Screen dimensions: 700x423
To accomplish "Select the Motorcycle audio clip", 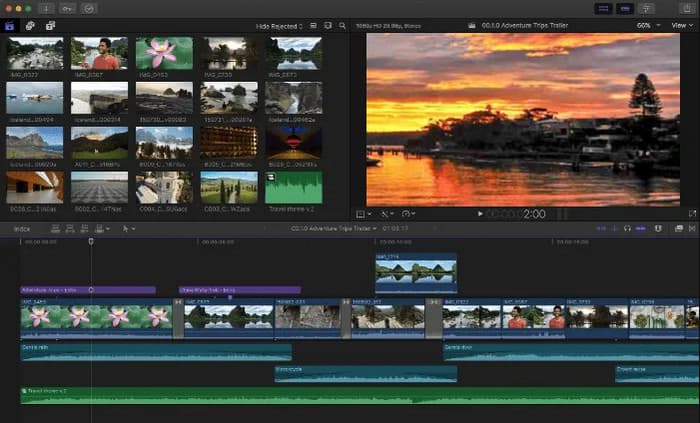I will [366, 374].
